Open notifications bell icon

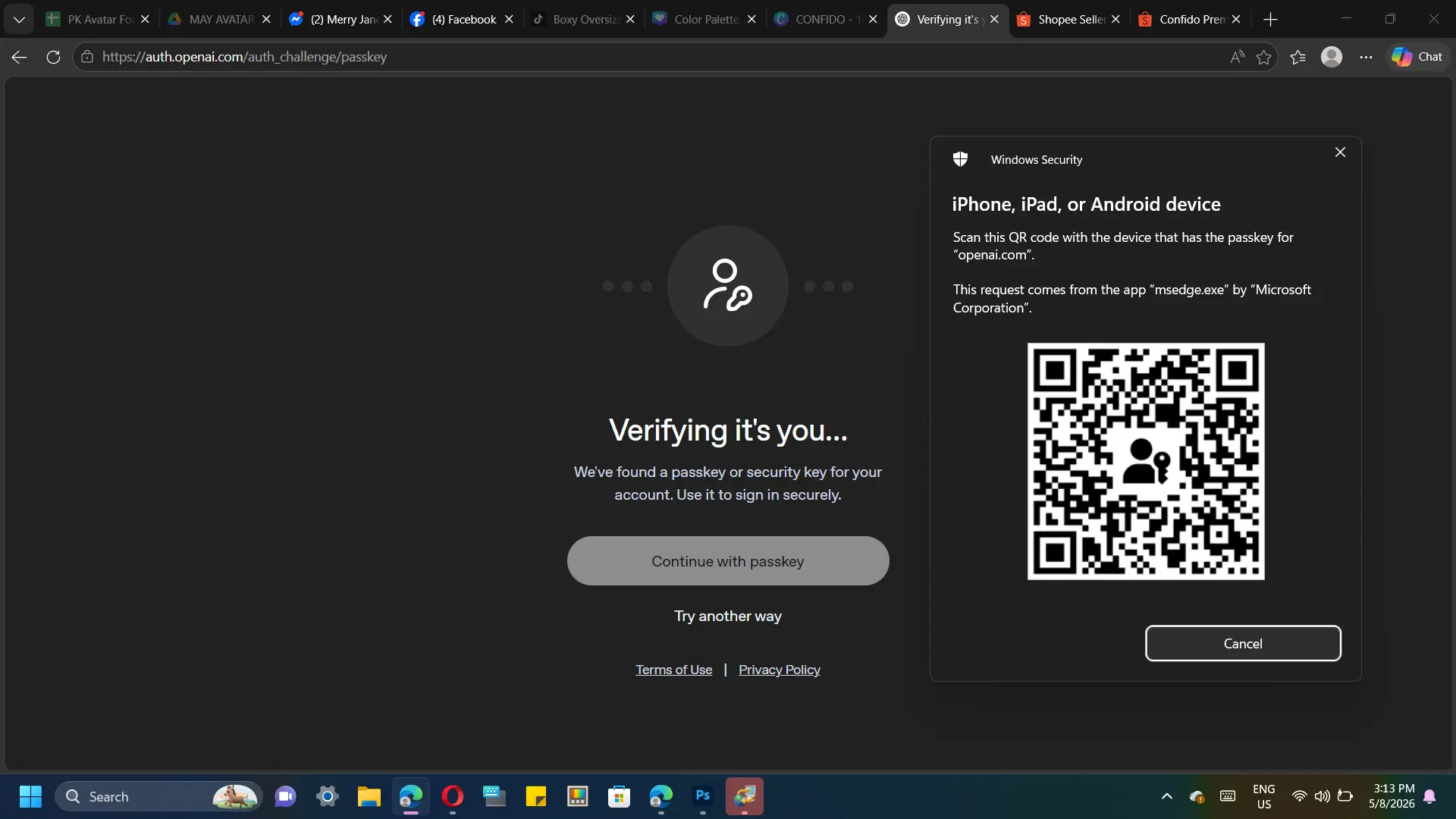[x=1429, y=796]
